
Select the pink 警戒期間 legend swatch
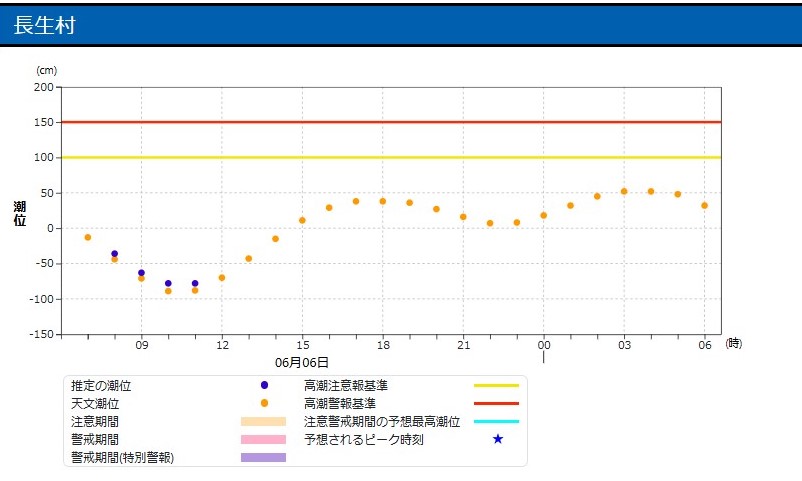pos(263,439)
